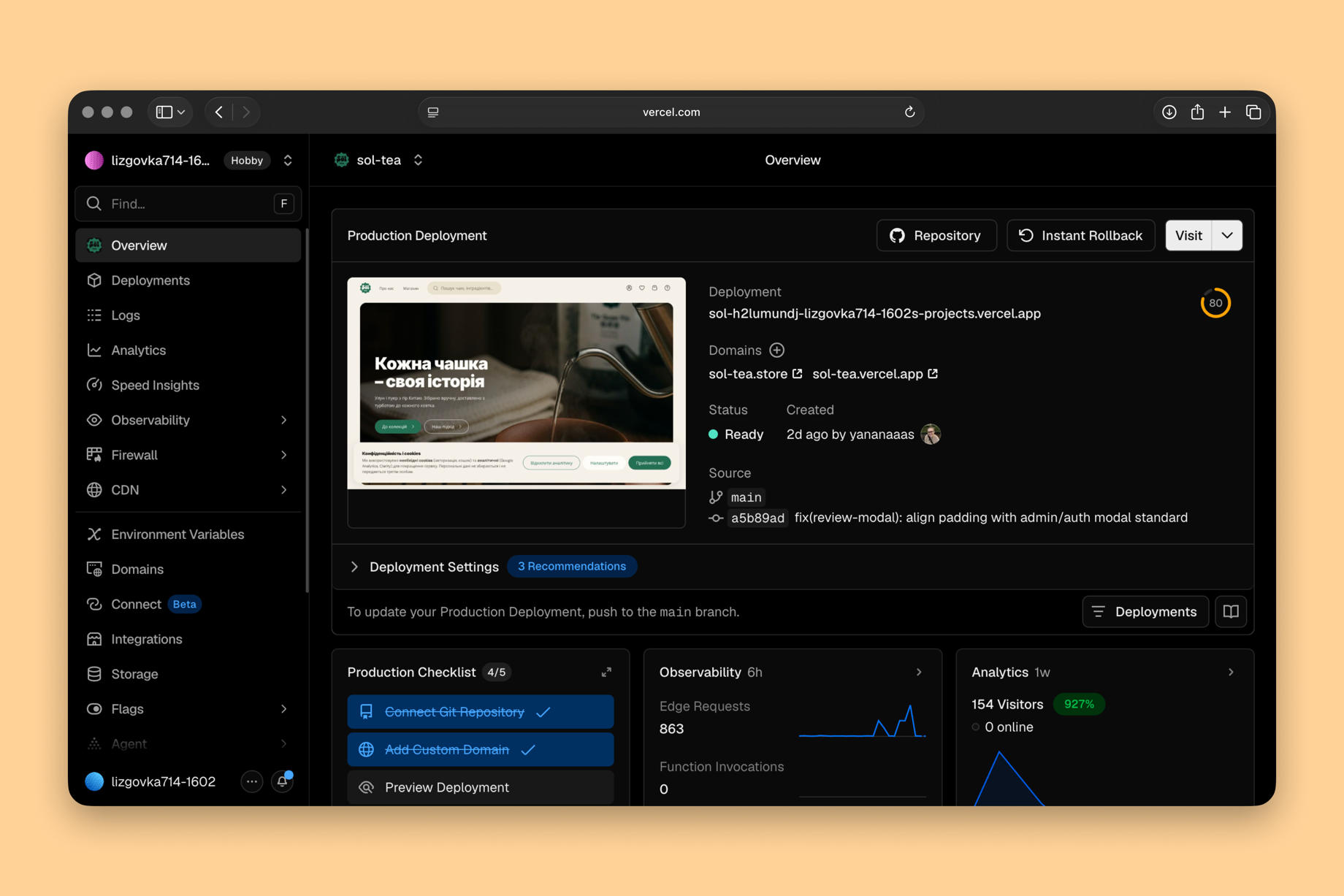This screenshot has width=1344, height=896.
Task: Toggle the Connect Git Repository checklist item
Action: (481, 712)
